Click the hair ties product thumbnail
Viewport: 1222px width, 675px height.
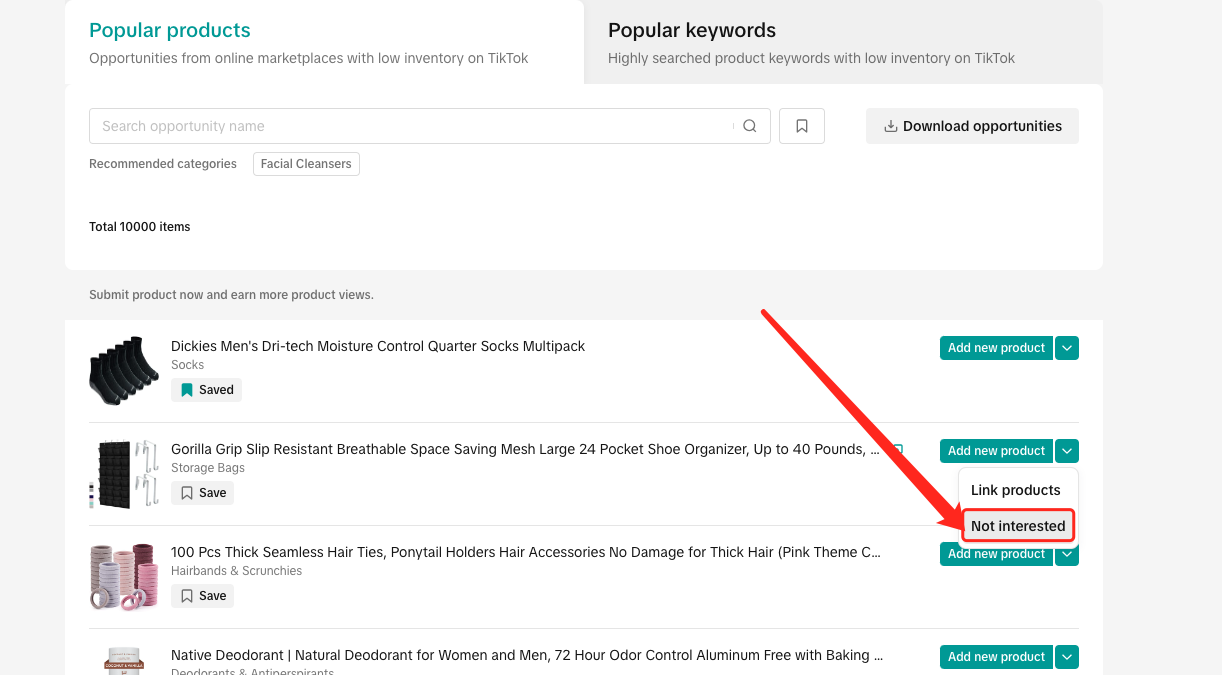pos(124,576)
